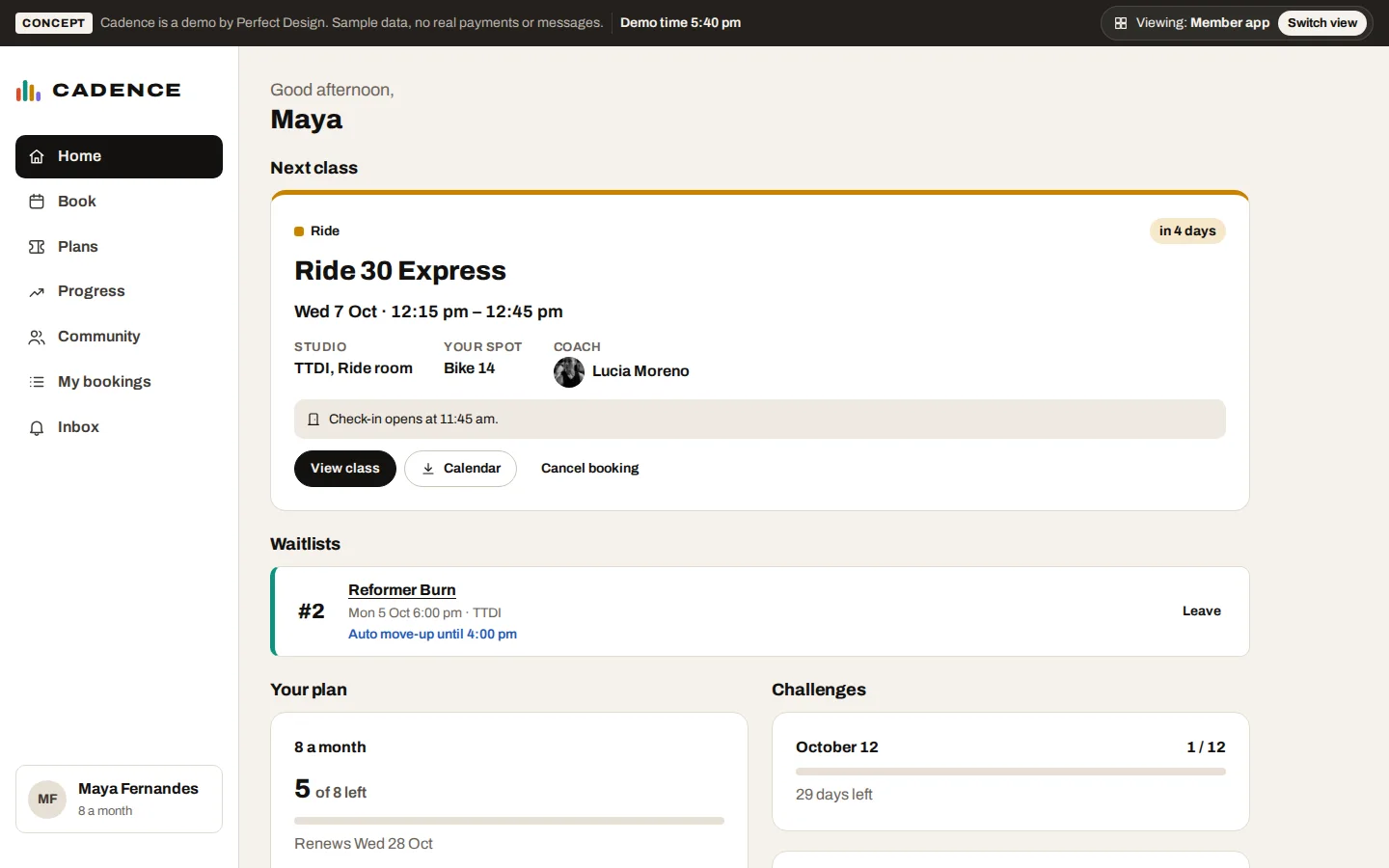Click the plan usage progress bar

coord(509,821)
